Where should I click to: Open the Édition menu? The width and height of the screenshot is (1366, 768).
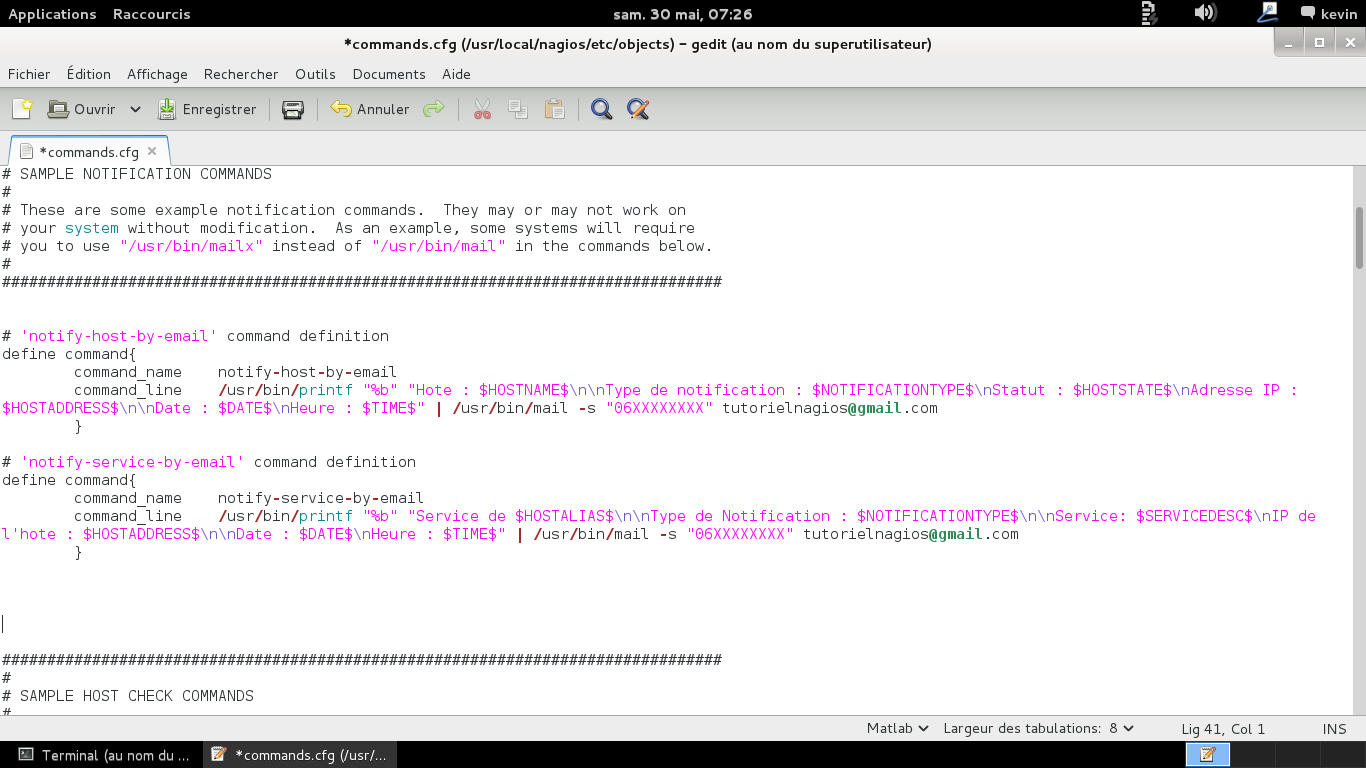point(89,74)
